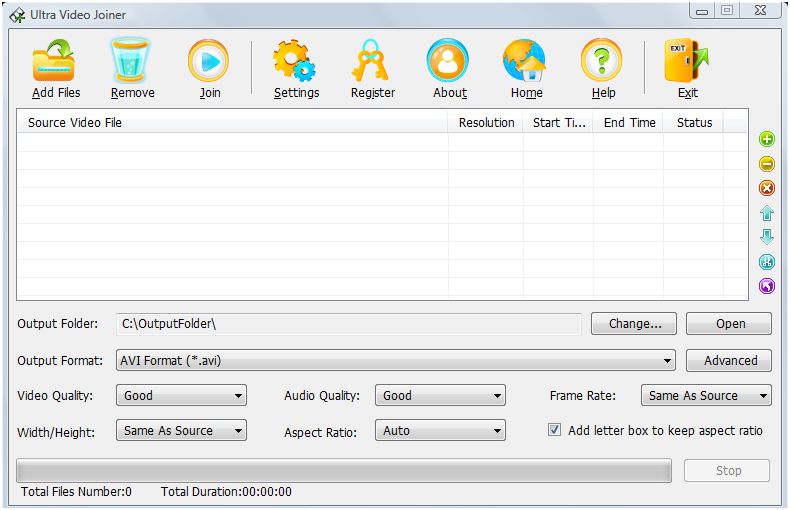Click Total Files Number:0 status text
Viewport: 790px width, 510px height.
click(76, 492)
